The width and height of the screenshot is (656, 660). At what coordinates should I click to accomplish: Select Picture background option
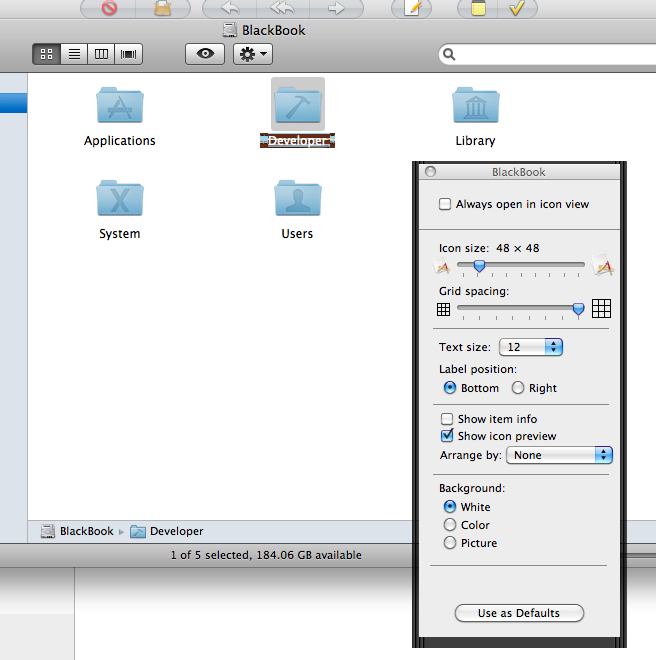pos(450,543)
